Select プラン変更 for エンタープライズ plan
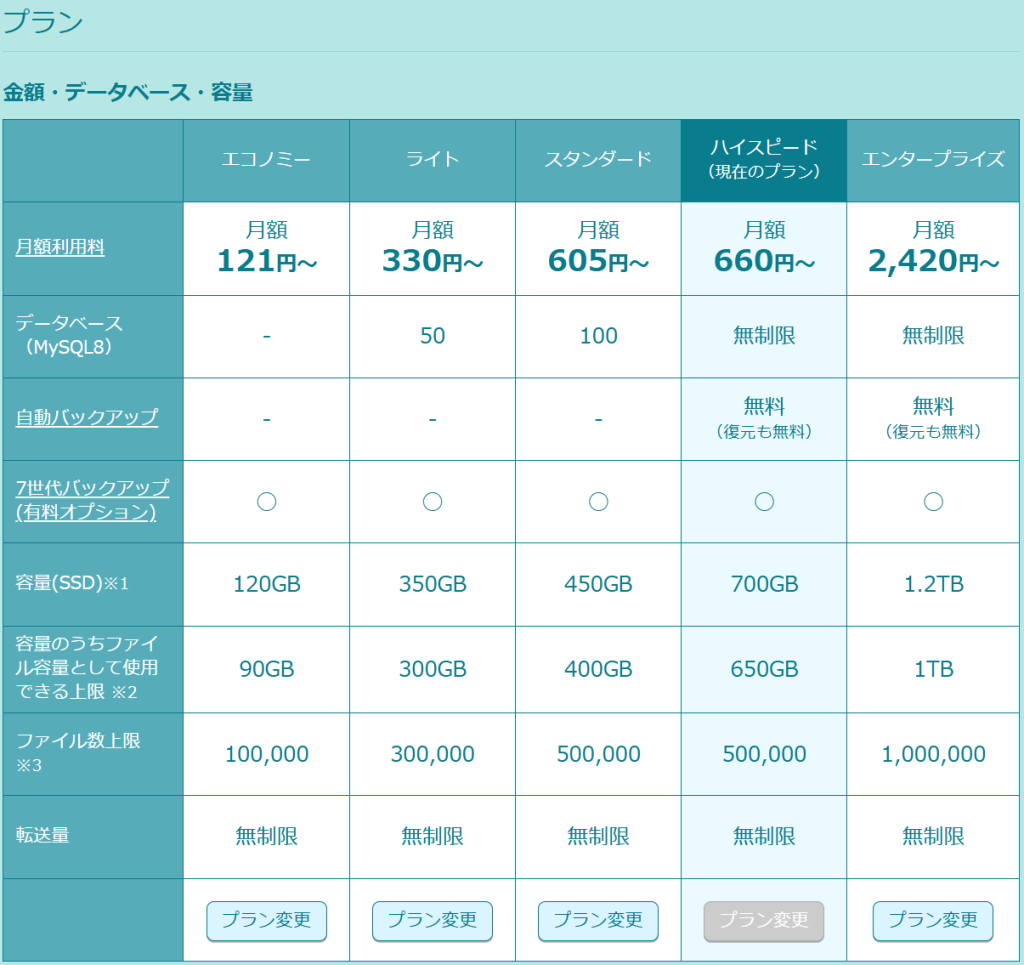 click(x=932, y=921)
